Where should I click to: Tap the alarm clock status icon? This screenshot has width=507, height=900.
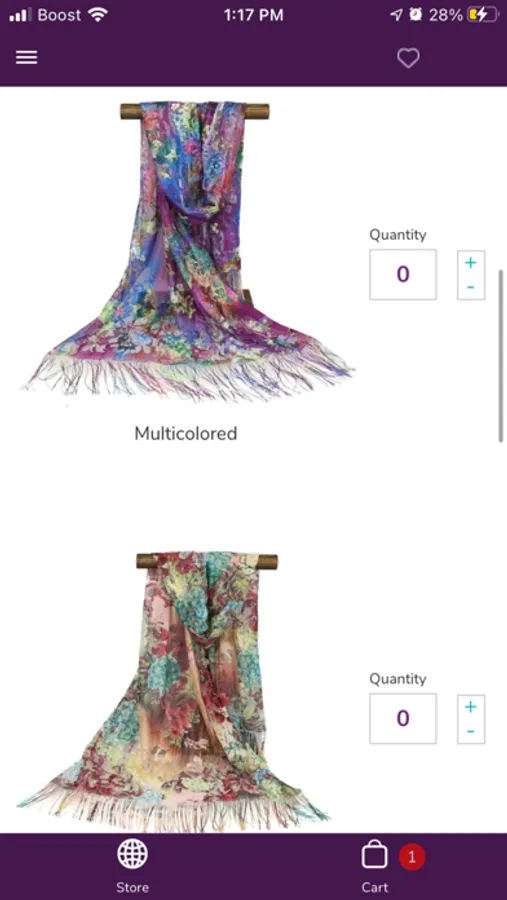tap(416, 15)
